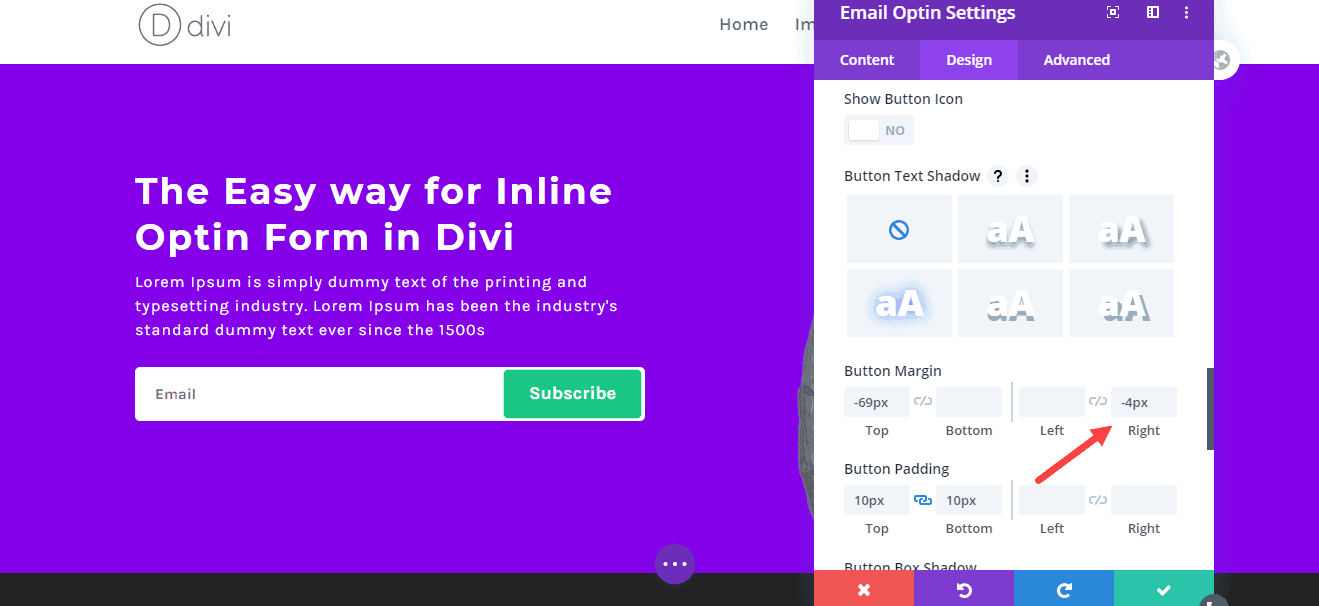Image resolution: width=1319 pixels, height=606 pixels.
Task: Expand the settings modal to fullscreen
Action: click(x=1113, y=13)
